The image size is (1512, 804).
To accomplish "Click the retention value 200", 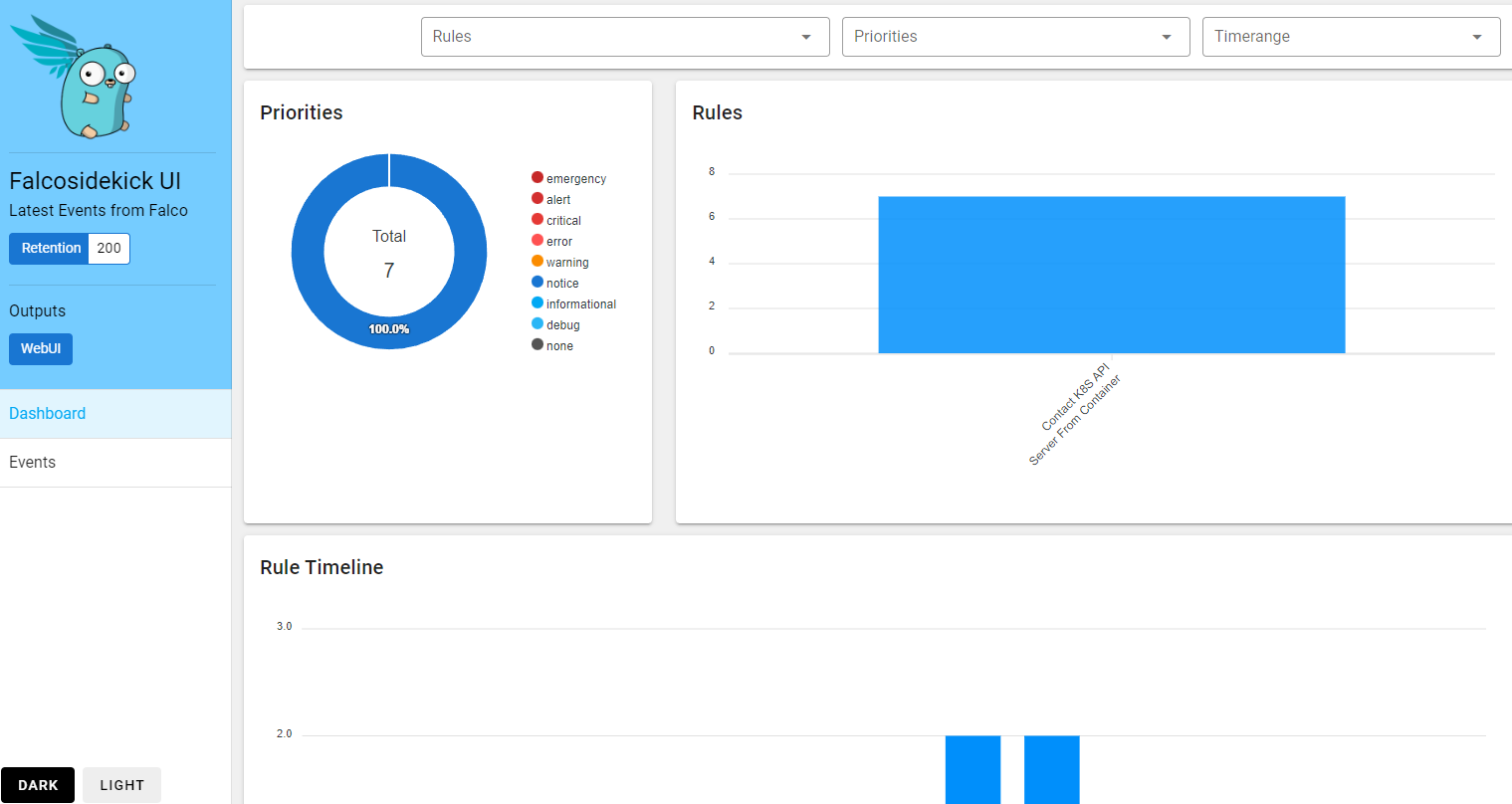I will [x=109, y=249].
